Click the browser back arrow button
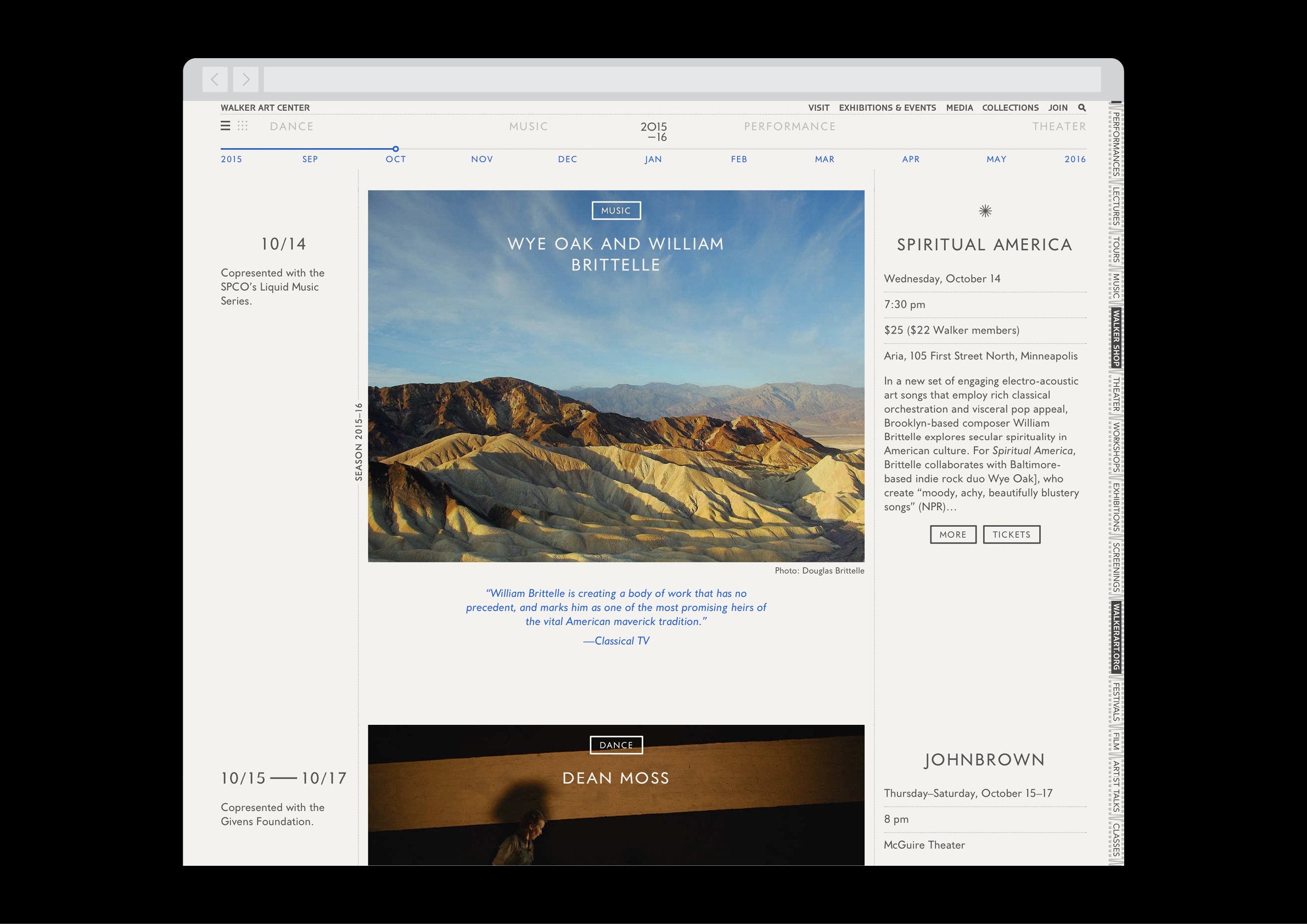The width and height of the screenshot is (1307, 924). click(x=215, y=80)
